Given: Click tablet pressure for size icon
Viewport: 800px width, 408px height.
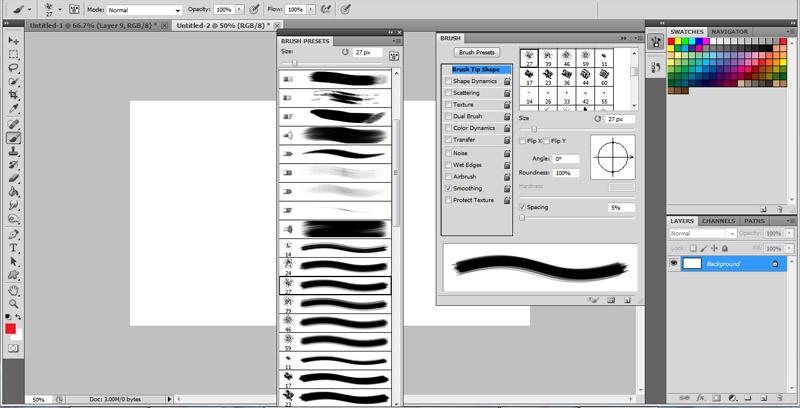Looking at the screenshot, I should tap(345, 9).
